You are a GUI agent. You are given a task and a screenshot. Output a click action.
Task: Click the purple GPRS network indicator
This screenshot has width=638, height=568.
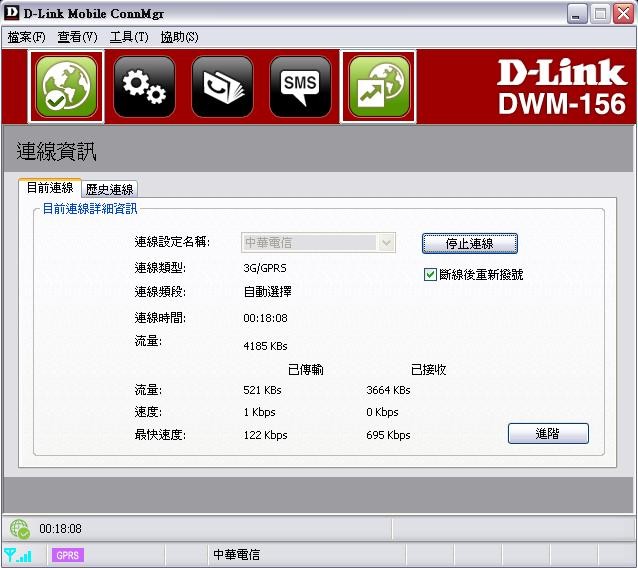68,555
